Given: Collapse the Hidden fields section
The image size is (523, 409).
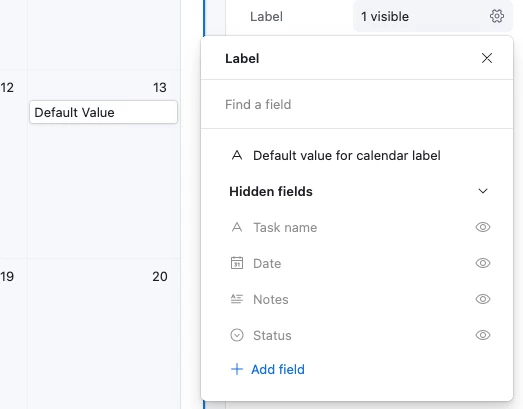Looking at the screenshot, I should click(x=483, y=191).
